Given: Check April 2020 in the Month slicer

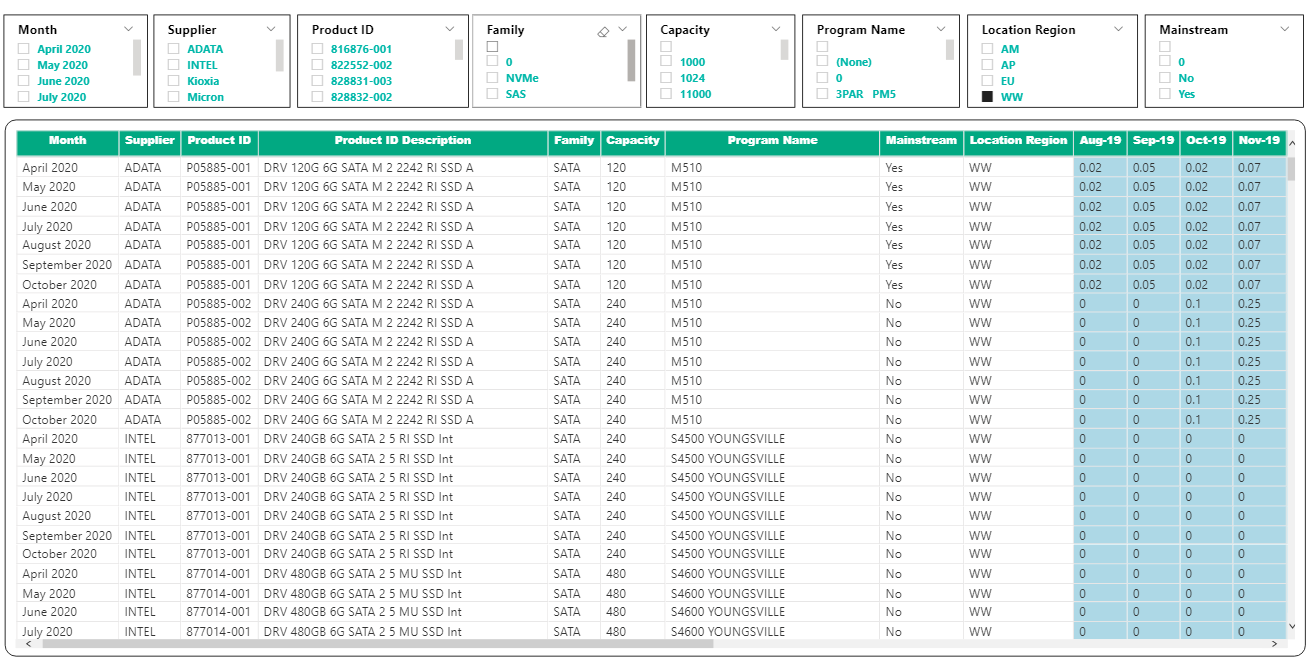Looking at the screenshot, I should 24,49.
